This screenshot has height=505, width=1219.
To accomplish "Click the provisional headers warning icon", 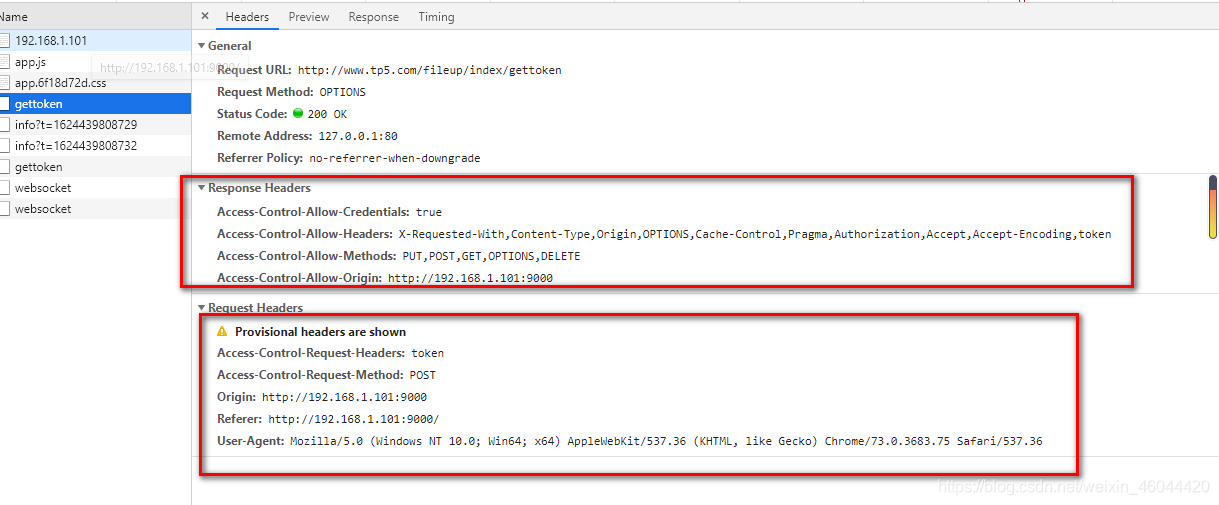I will pyautogui.click(x=222, y=331).
